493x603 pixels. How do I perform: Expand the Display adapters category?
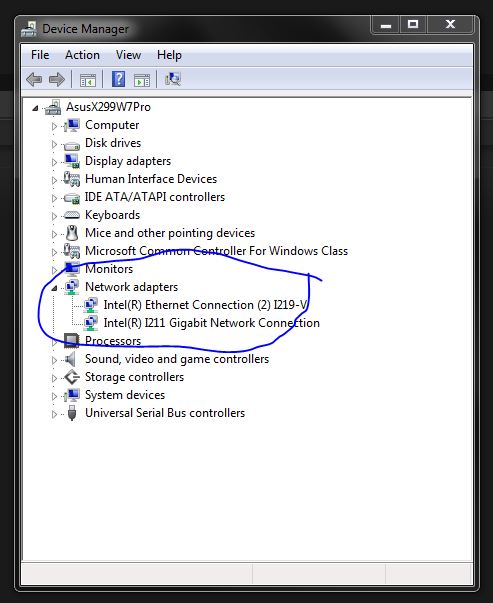pos(54,162)
